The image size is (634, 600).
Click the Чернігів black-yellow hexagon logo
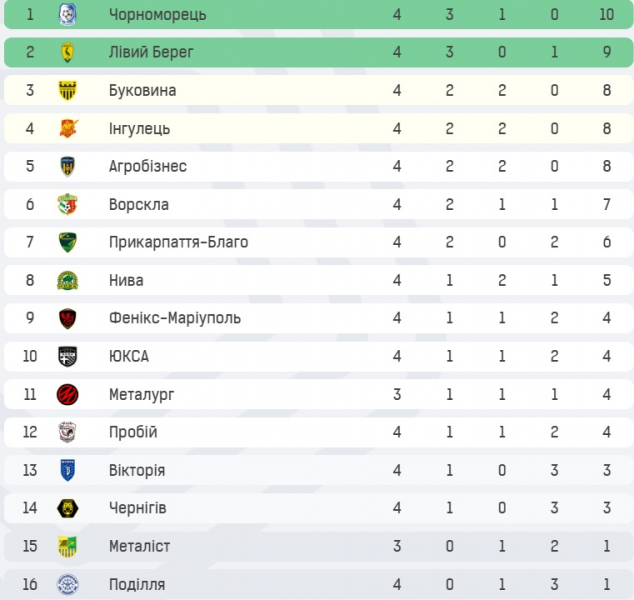tap(68, 508)
